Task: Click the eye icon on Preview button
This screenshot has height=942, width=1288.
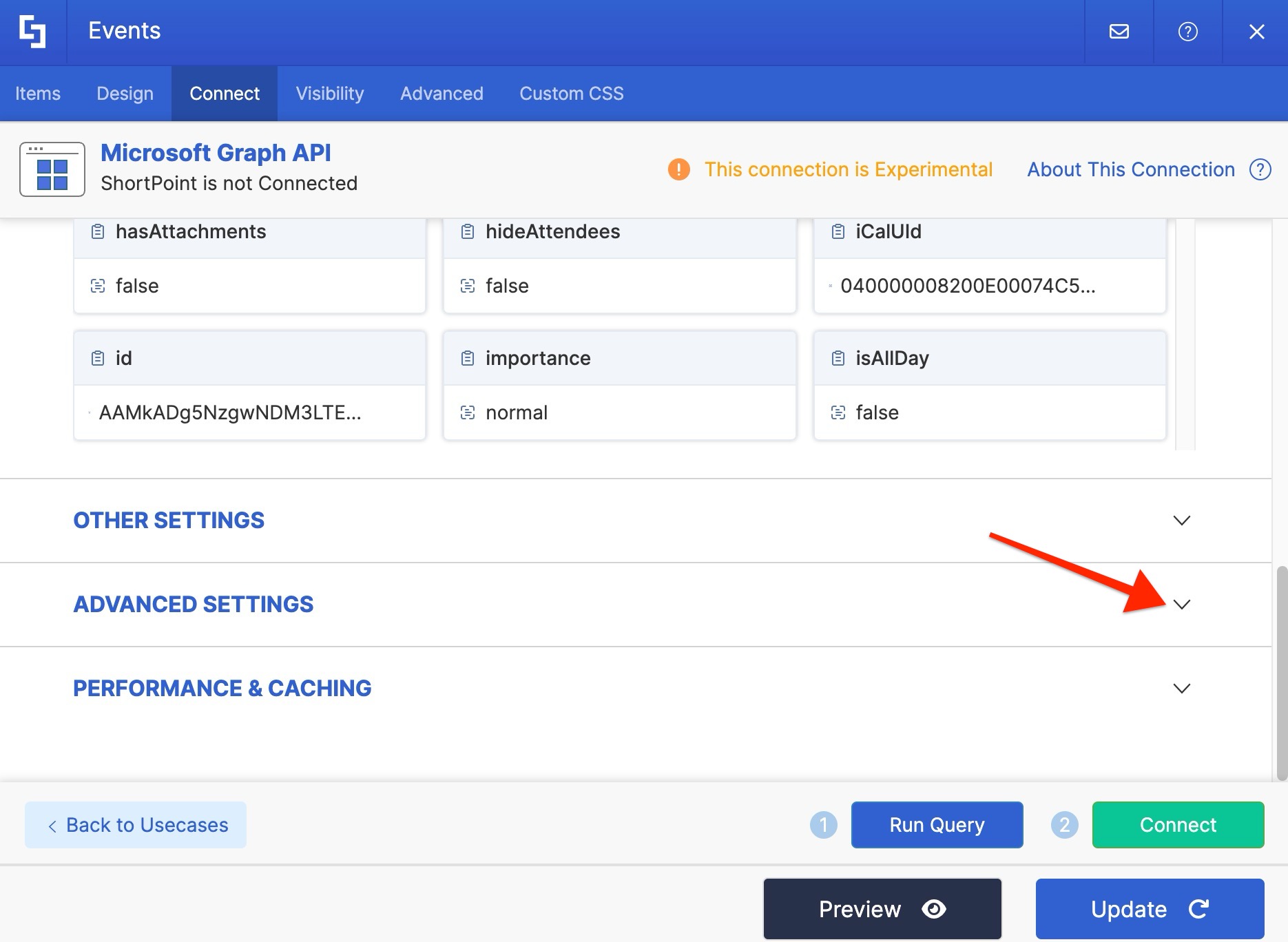Action: 934,909
